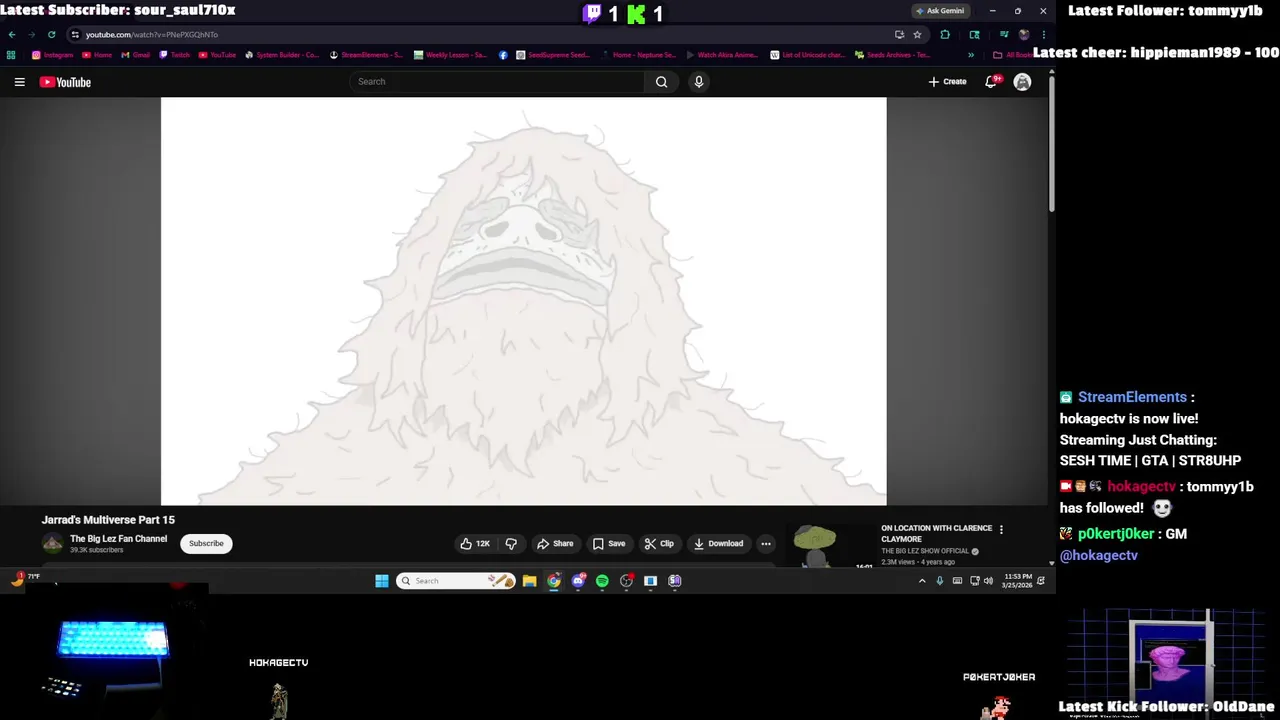The width and height of the screenshot is (1280, 720).
Task: Open the Clarence Claymore recommended video thumbnail
Action: 829,546
